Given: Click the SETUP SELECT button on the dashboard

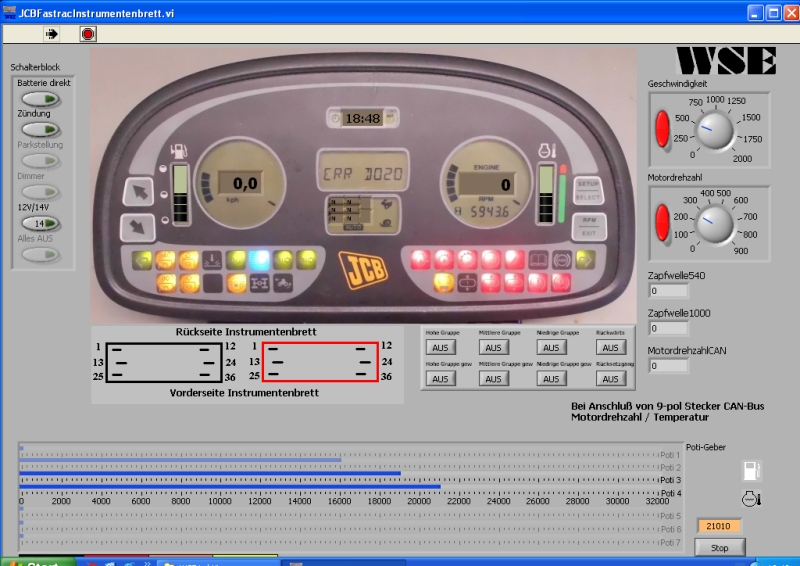Looking at the screenshot, I should [x=588, y=190].
